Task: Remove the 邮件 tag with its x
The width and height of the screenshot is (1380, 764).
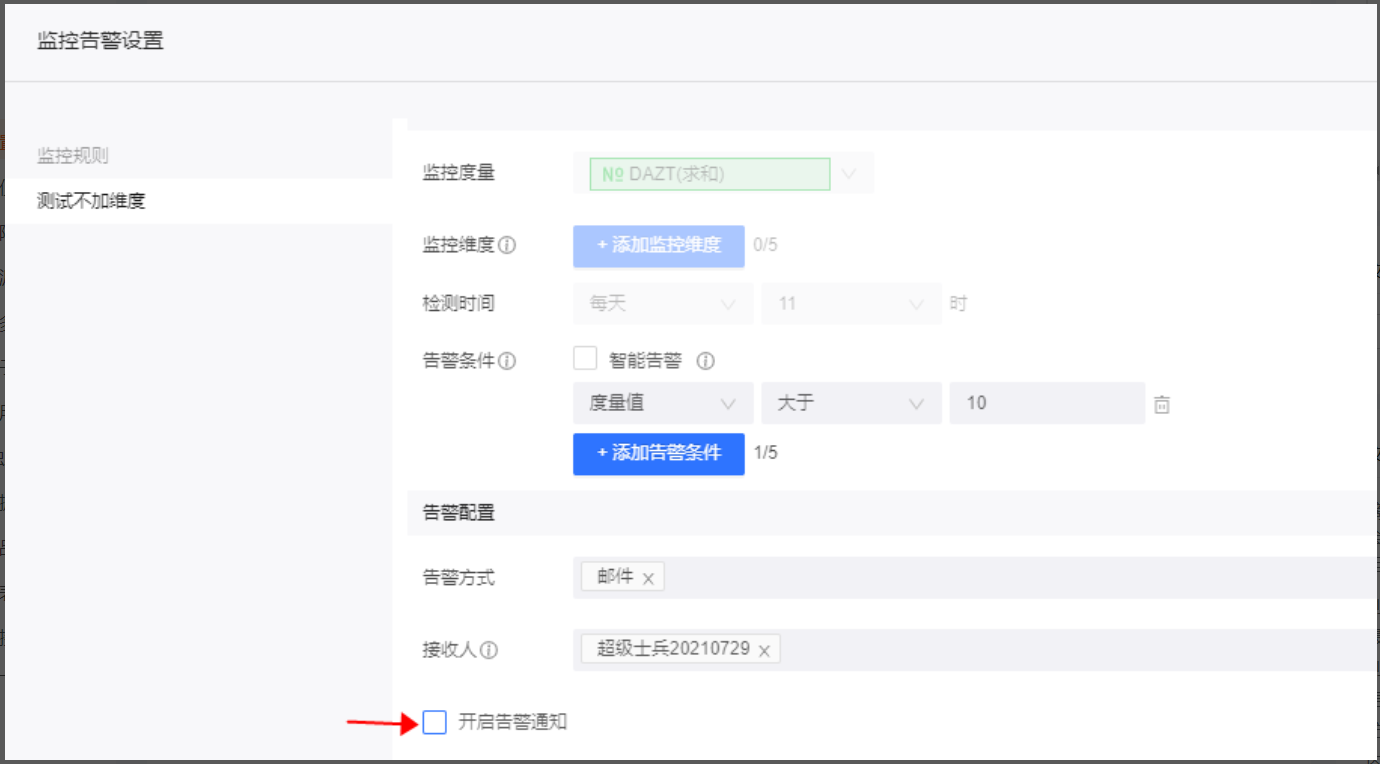Action: [x=648, y=578]
